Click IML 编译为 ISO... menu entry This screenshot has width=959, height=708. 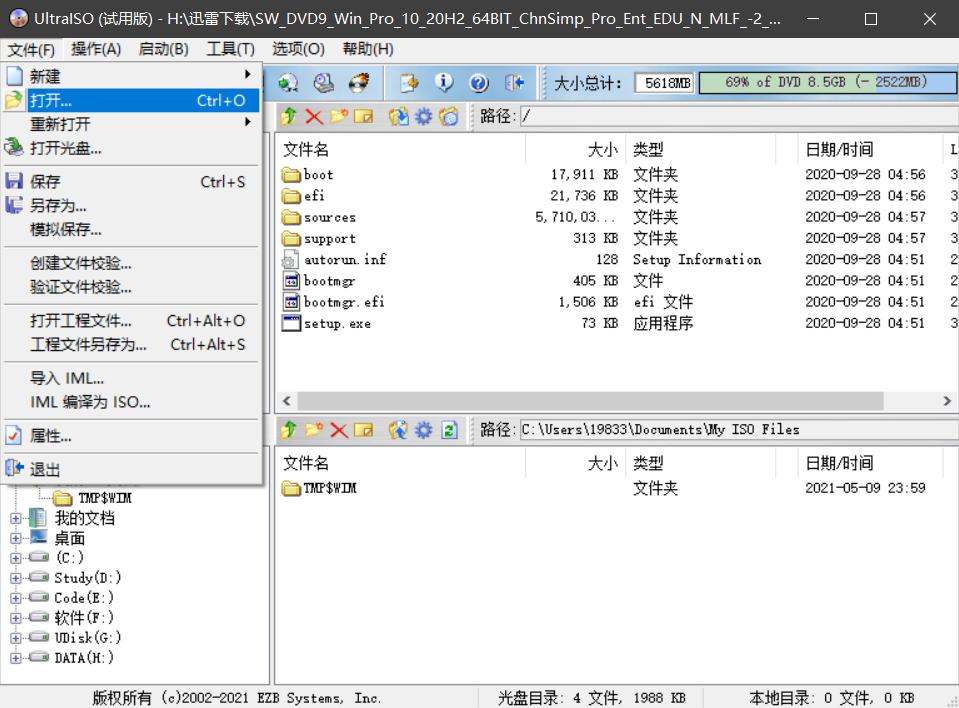(x=131, y=402)
